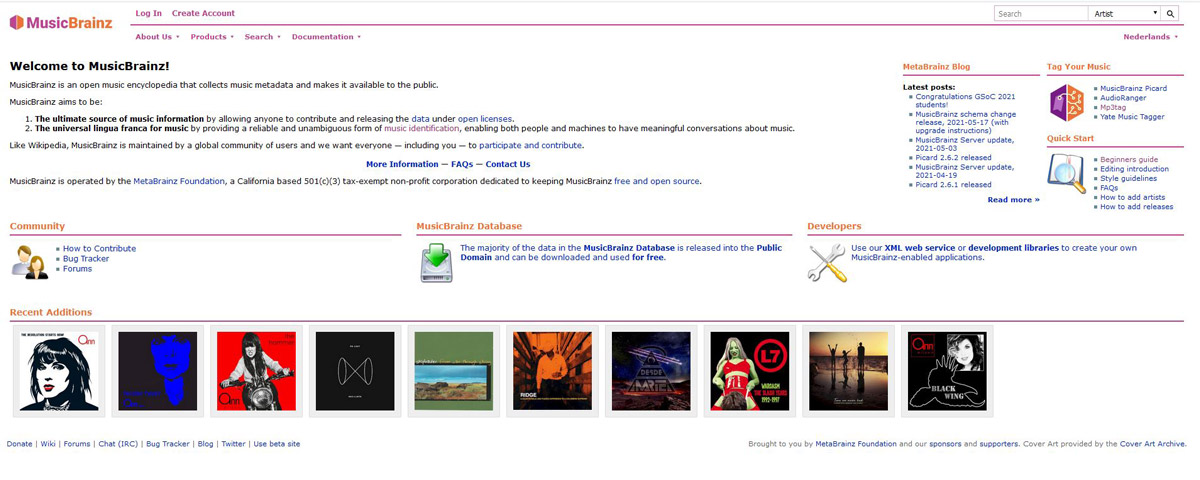Open How to add artists

[x=1133, y=198]
